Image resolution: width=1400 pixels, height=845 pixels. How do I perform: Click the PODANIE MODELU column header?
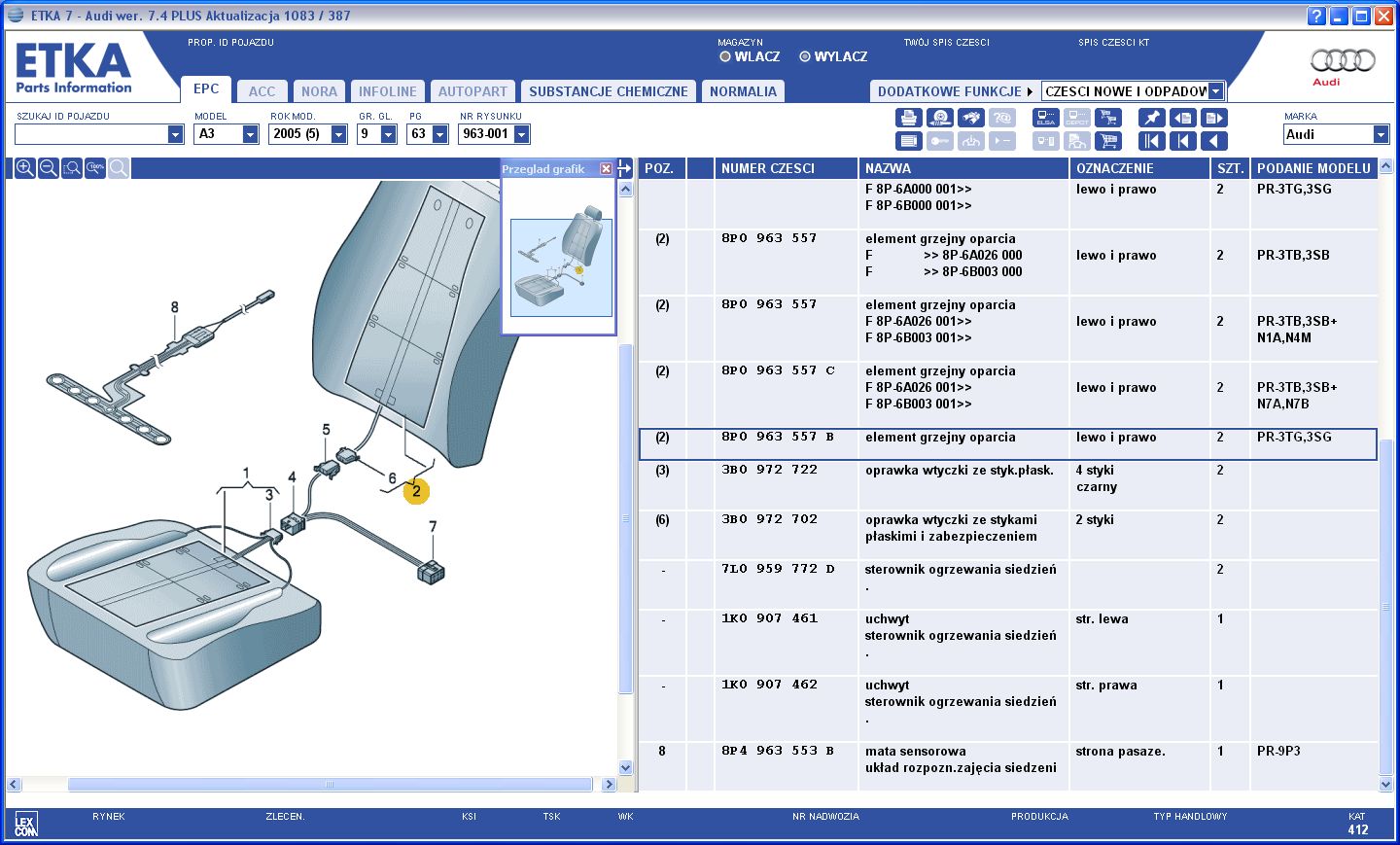[x=1313, y=168]
